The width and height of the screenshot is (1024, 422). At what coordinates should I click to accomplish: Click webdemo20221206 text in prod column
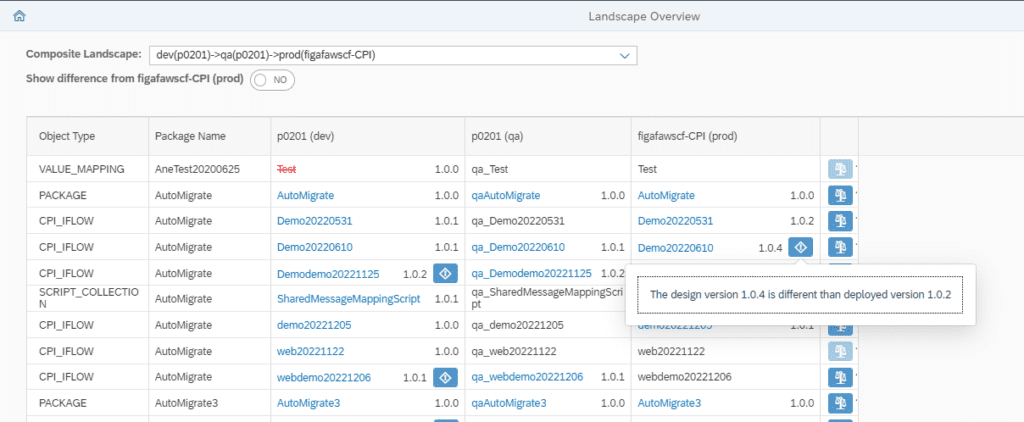click(x=684, y=377)
